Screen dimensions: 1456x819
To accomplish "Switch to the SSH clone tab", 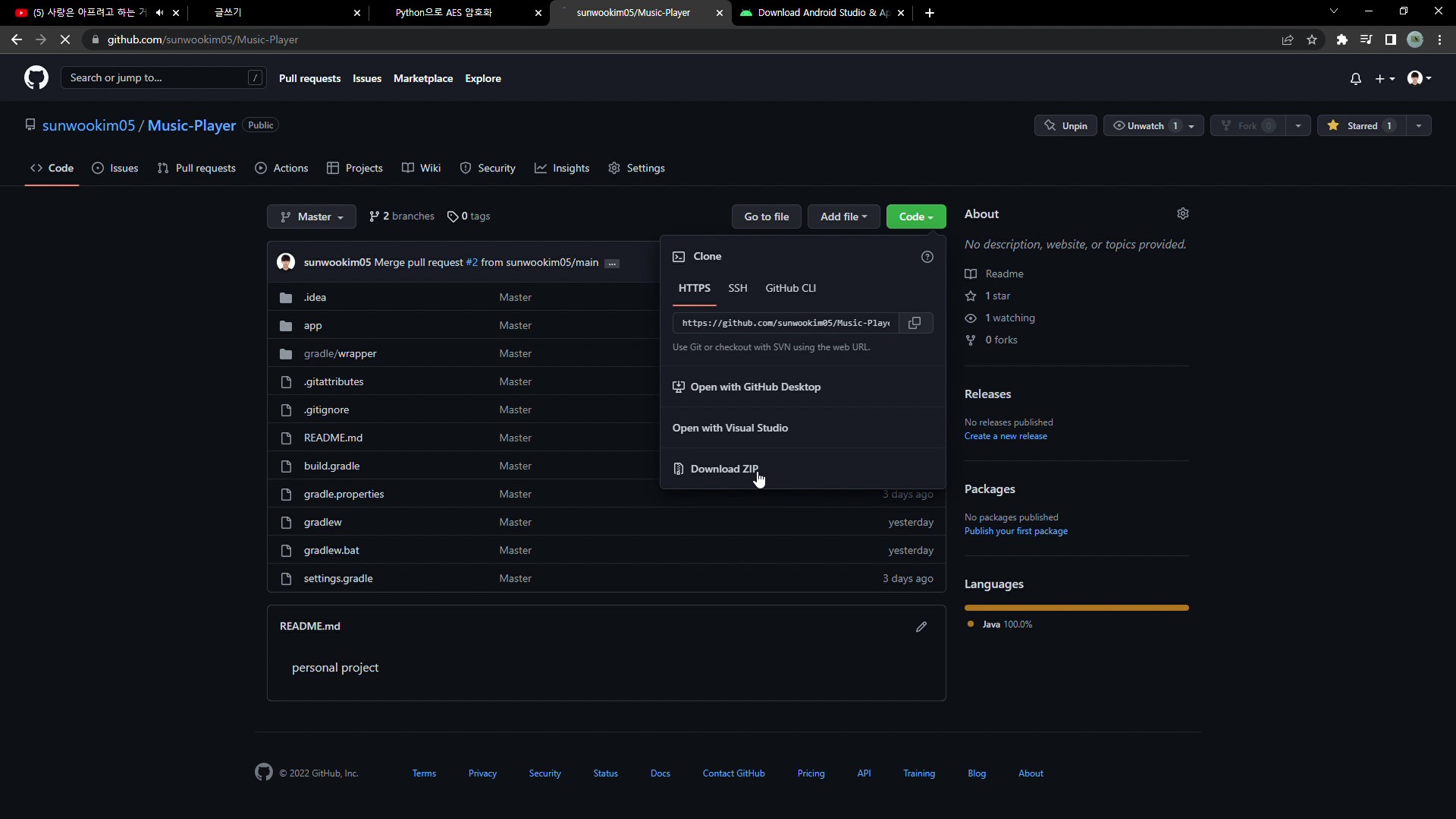I will [x=738, y=288].
